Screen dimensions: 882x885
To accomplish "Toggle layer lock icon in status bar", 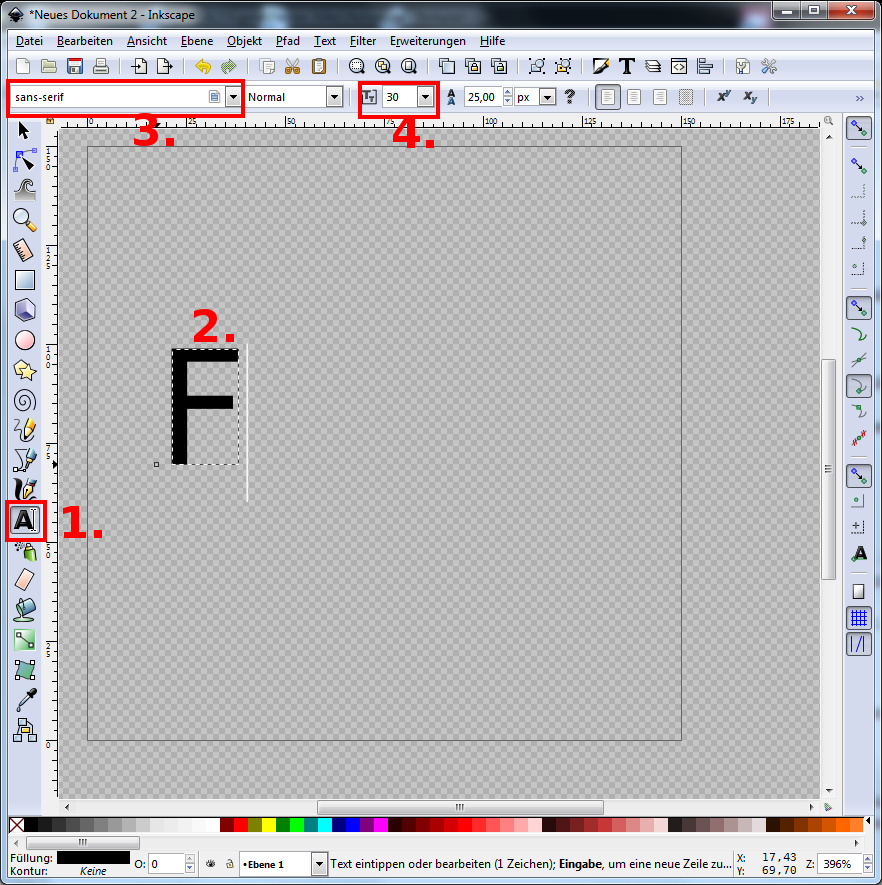I will click(229, 864).
